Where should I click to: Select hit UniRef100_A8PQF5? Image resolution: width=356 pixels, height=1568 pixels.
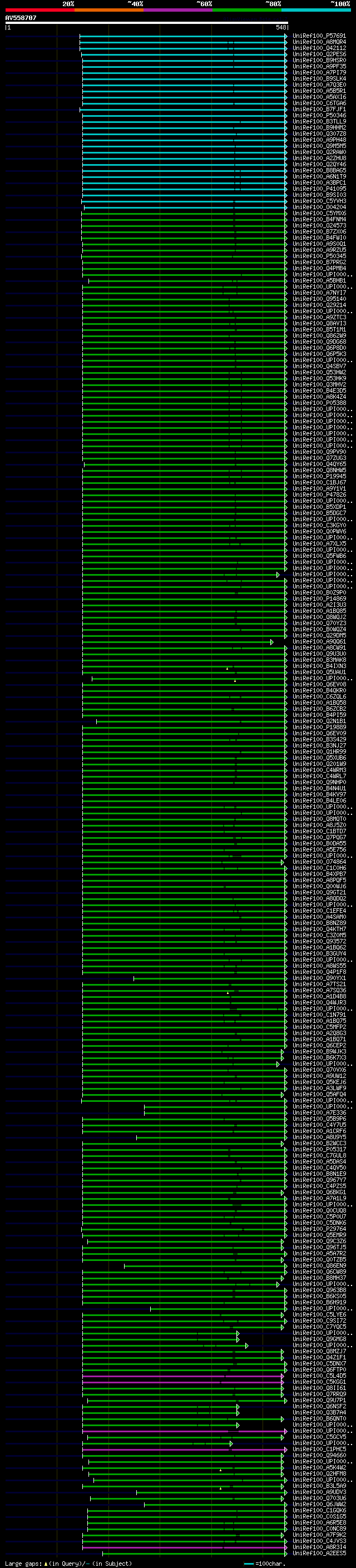click(319, 880)
